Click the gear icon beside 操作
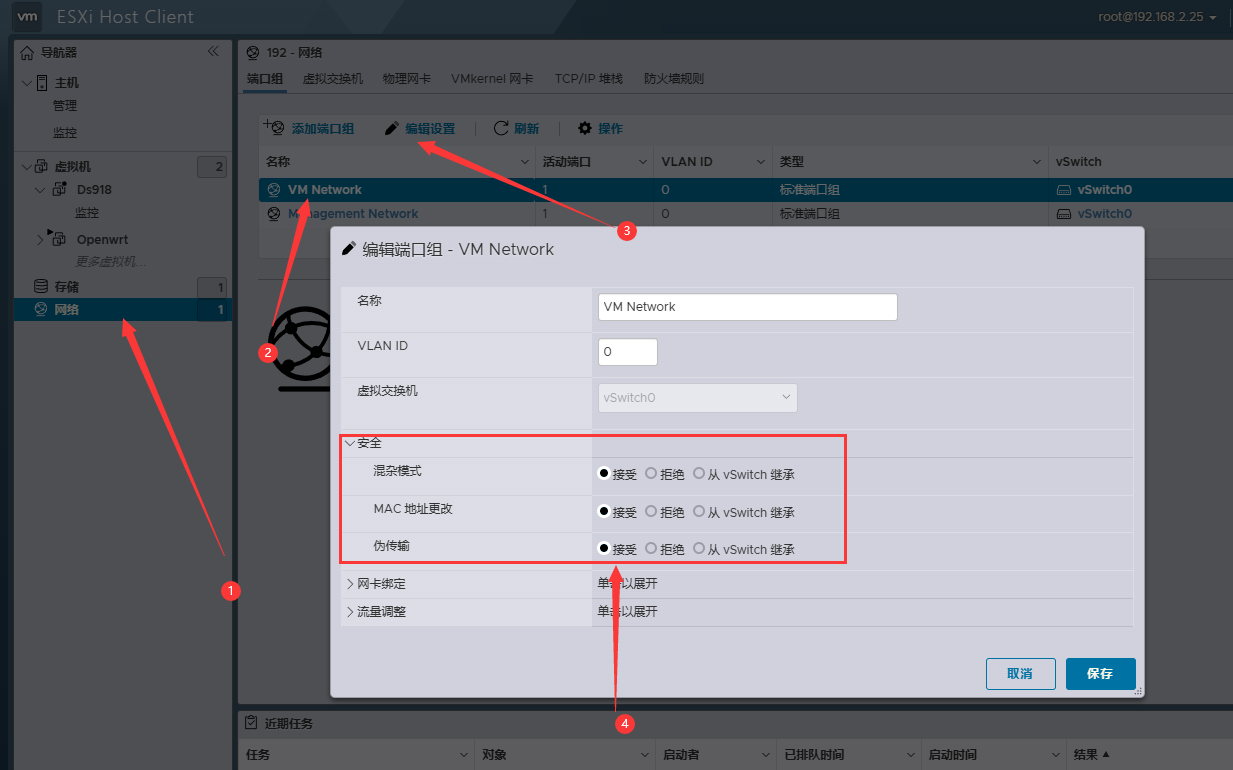The height and width of the screenshot is (770, 1233). click(x=585, y=128)
